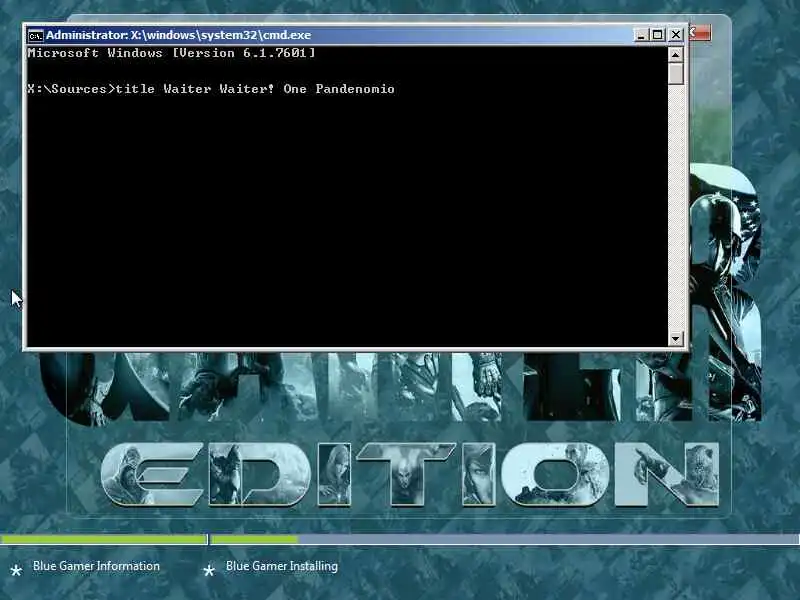Click the console scrollbar up arrow

coord(676,55)
